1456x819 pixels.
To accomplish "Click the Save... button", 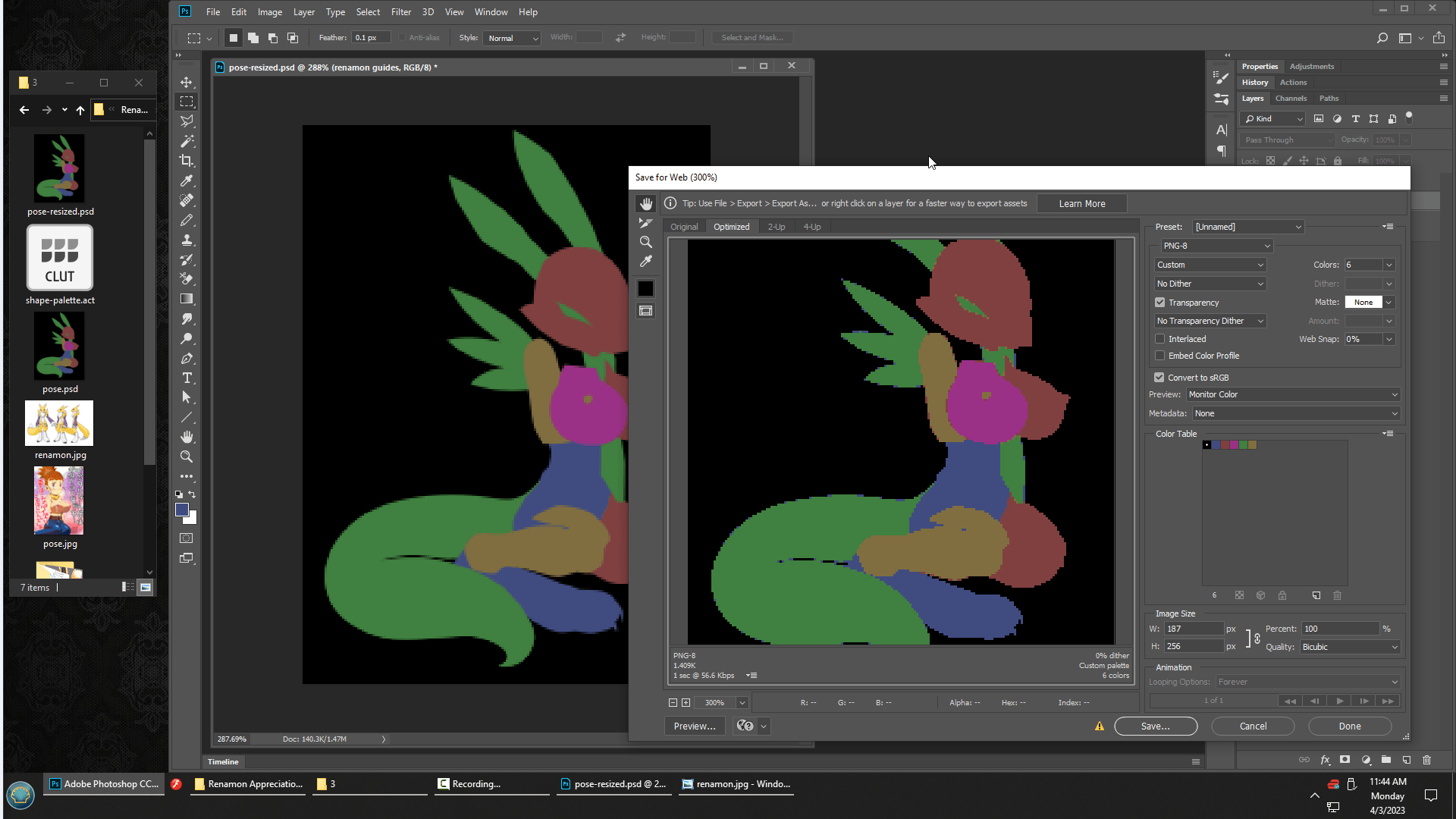I will click(x=1155, y=726).
